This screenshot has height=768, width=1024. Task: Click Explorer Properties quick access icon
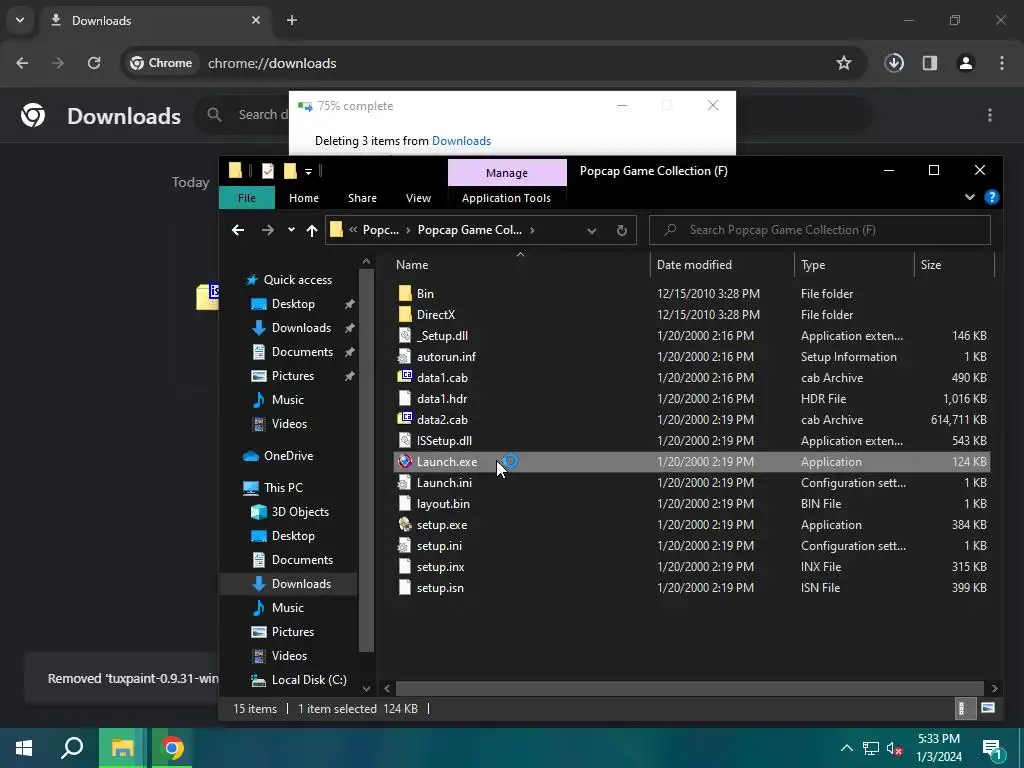click(268, 171)
